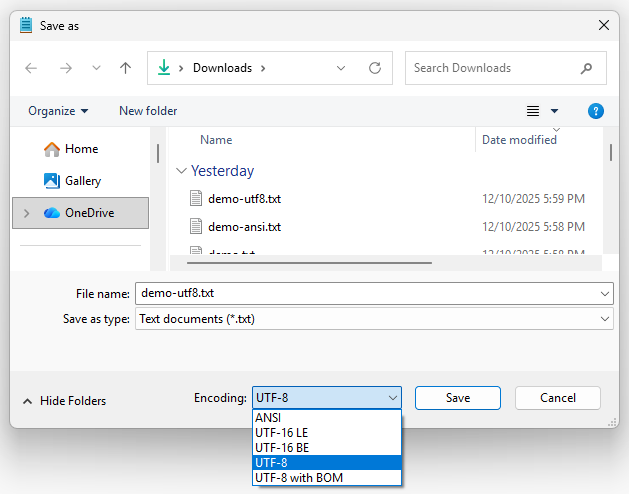The image size is (629, 494).
Task: Expand the OneDrive tree node
Action: coord(27,213)
